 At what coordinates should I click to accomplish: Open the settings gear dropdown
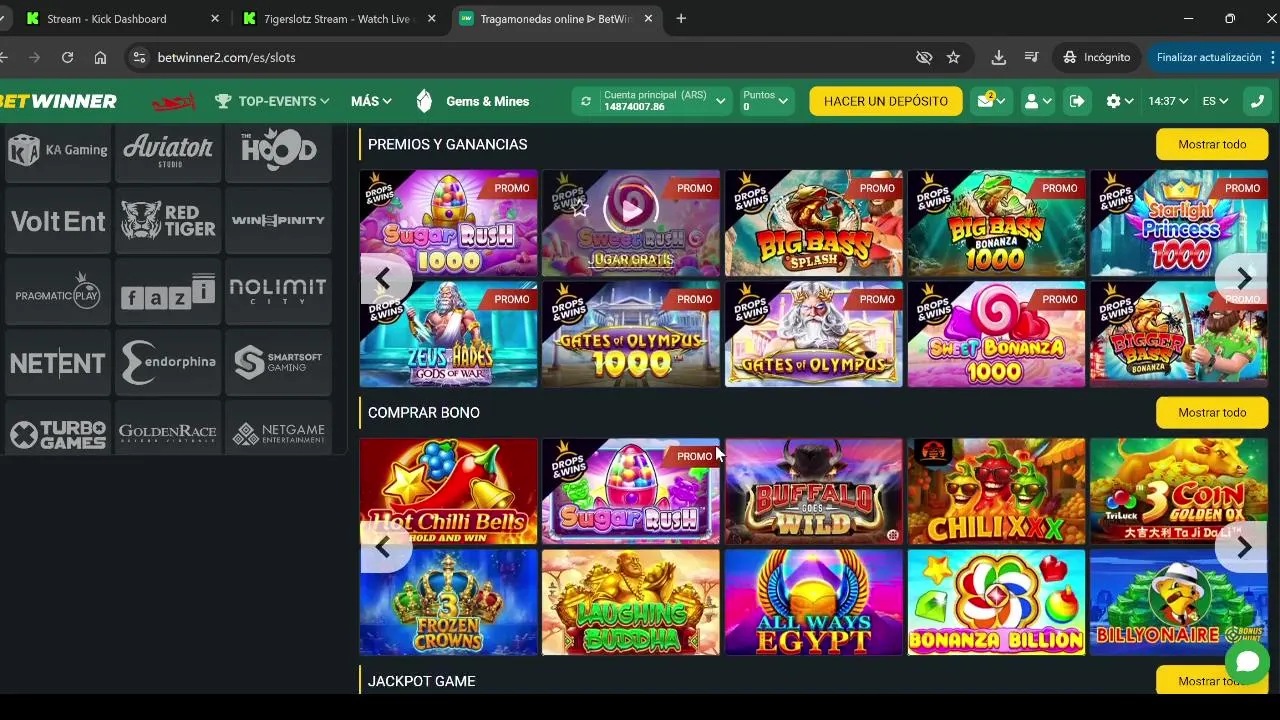point(1120,101)
